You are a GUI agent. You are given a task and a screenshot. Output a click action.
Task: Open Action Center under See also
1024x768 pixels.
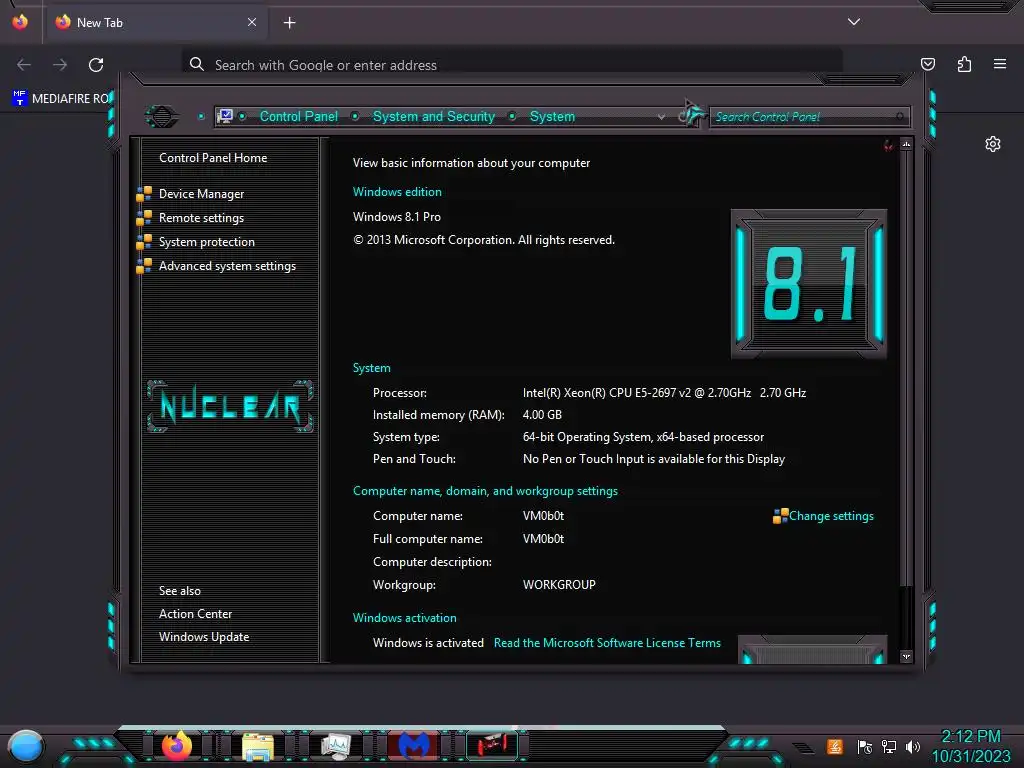click(195, 614)
